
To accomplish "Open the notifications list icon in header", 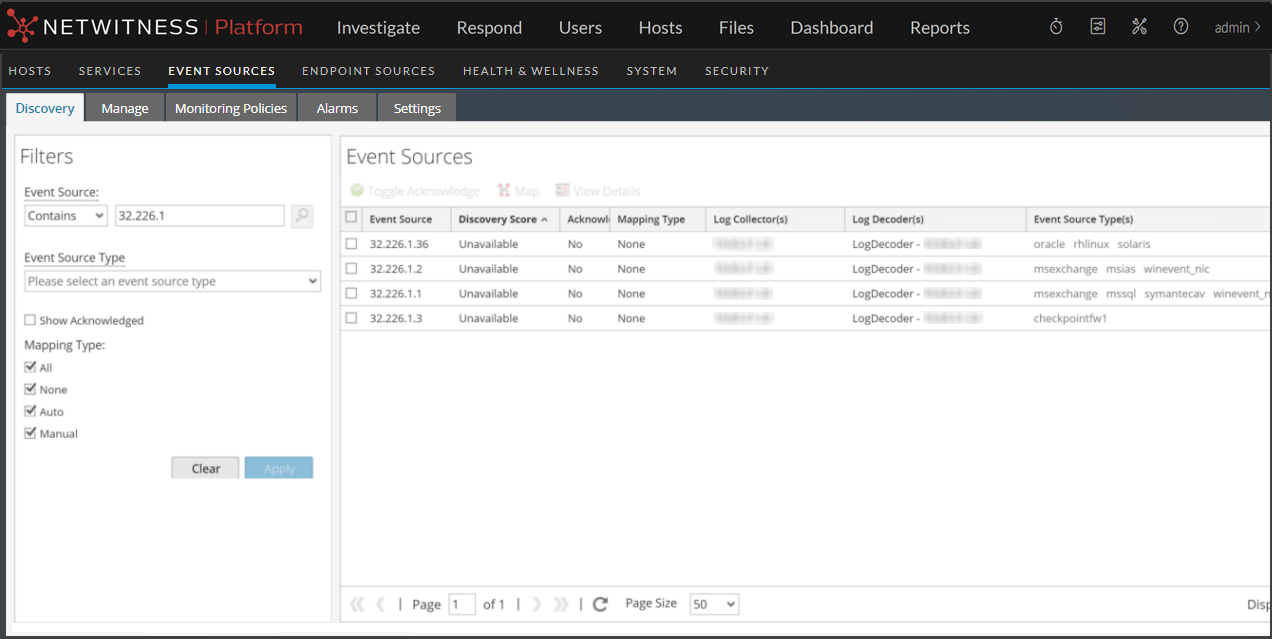I will (1098, 27).
